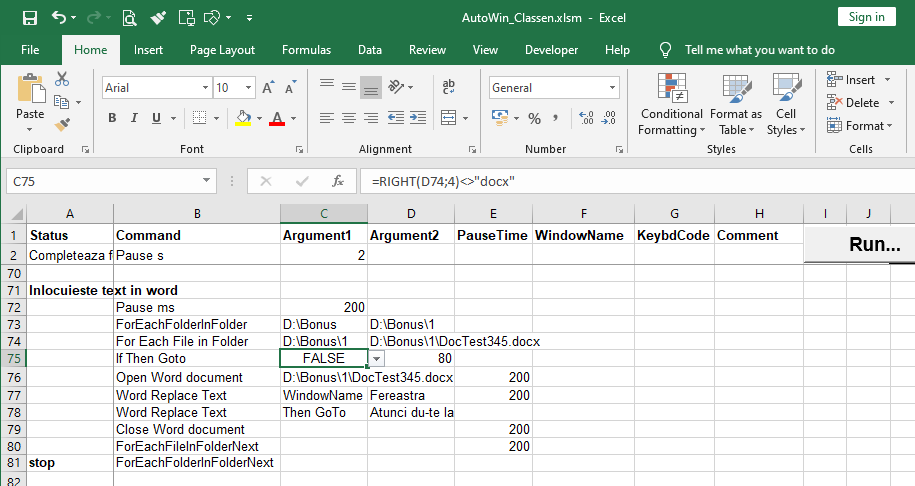Image resolution: width=915 pixels, height=486 pixels.
Task: Click the Select All corner triangle
Action: [x=17, y=214]
